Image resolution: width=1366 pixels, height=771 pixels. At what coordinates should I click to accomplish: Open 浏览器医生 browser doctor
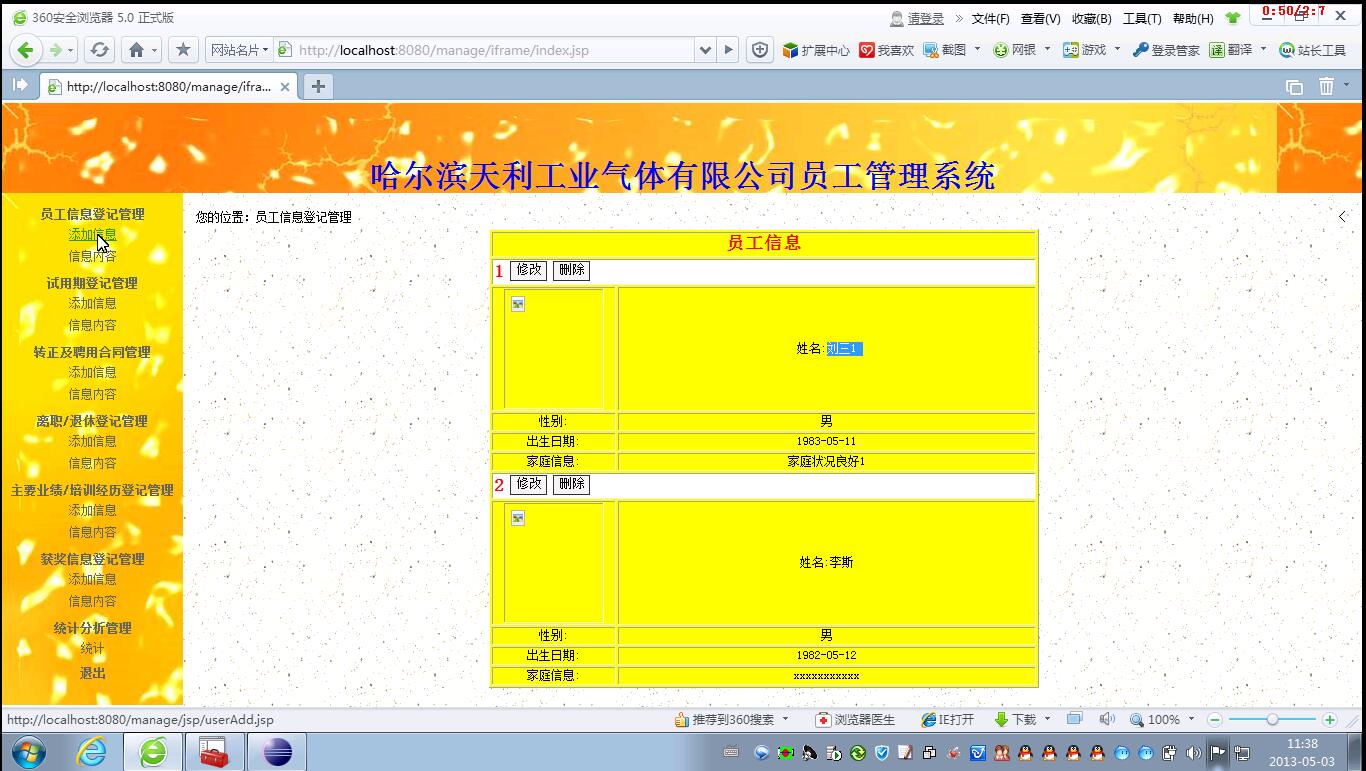(855, 720)
